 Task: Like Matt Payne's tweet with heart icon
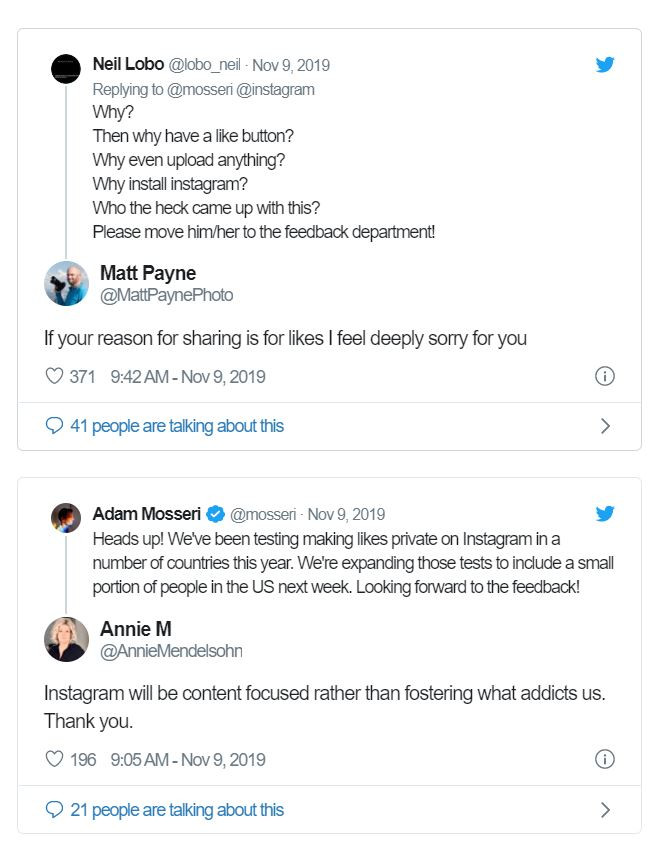[54, 377]
